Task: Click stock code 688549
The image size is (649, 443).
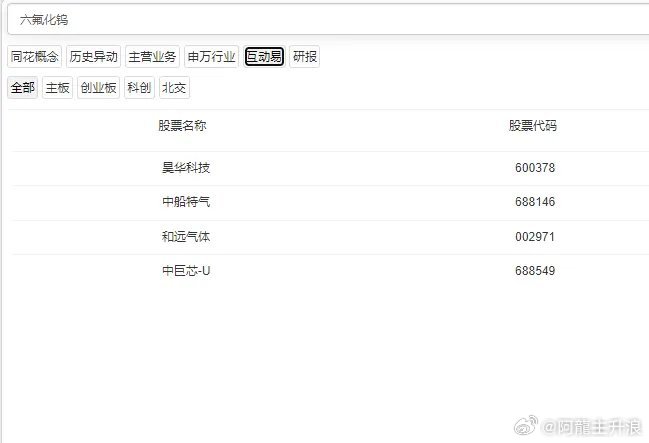Action: tap(535, 271)
